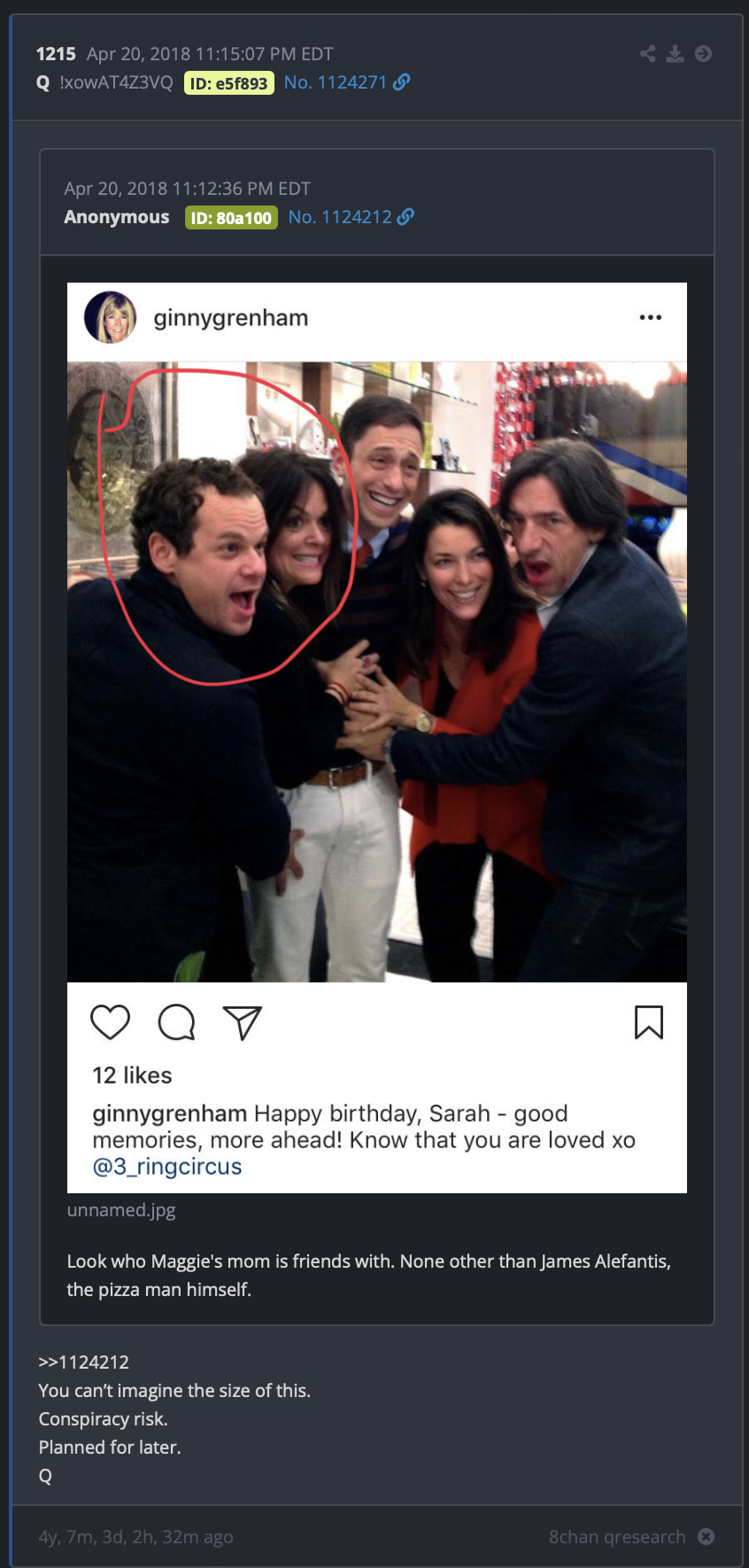Click the ginnygrenham username in header
The image size is (749, 1568).
pos(231,318)
